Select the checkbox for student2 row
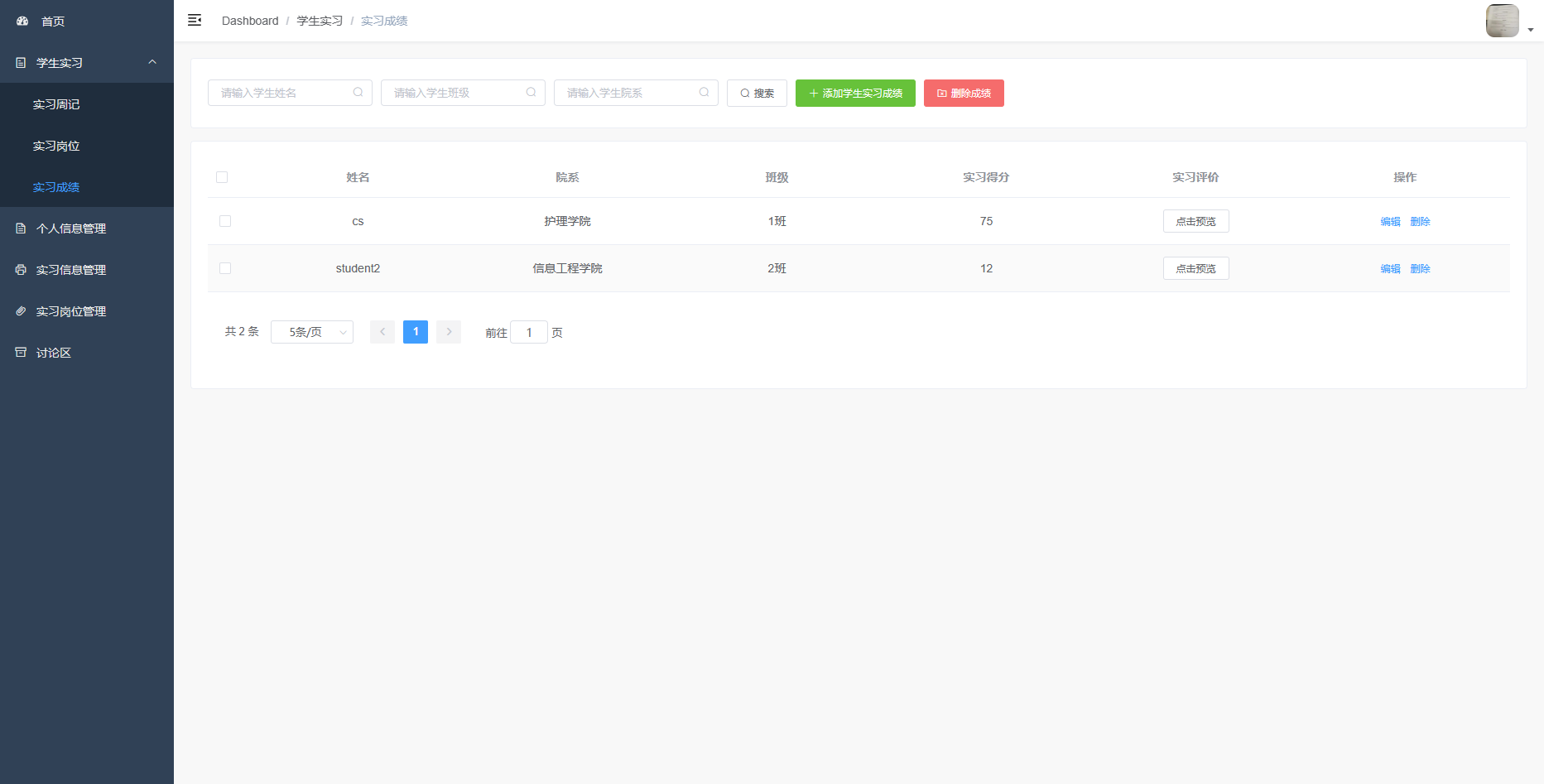 pos(225,268)
